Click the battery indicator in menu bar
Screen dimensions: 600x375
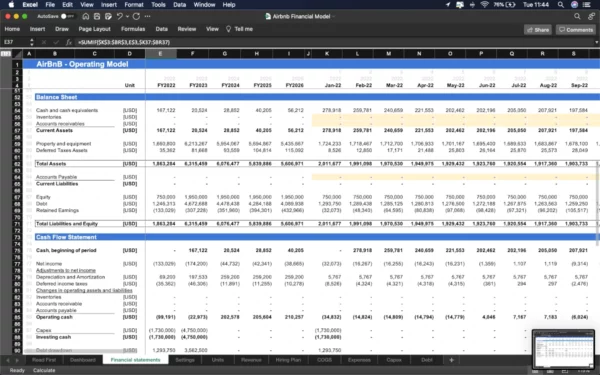point(505,5)
